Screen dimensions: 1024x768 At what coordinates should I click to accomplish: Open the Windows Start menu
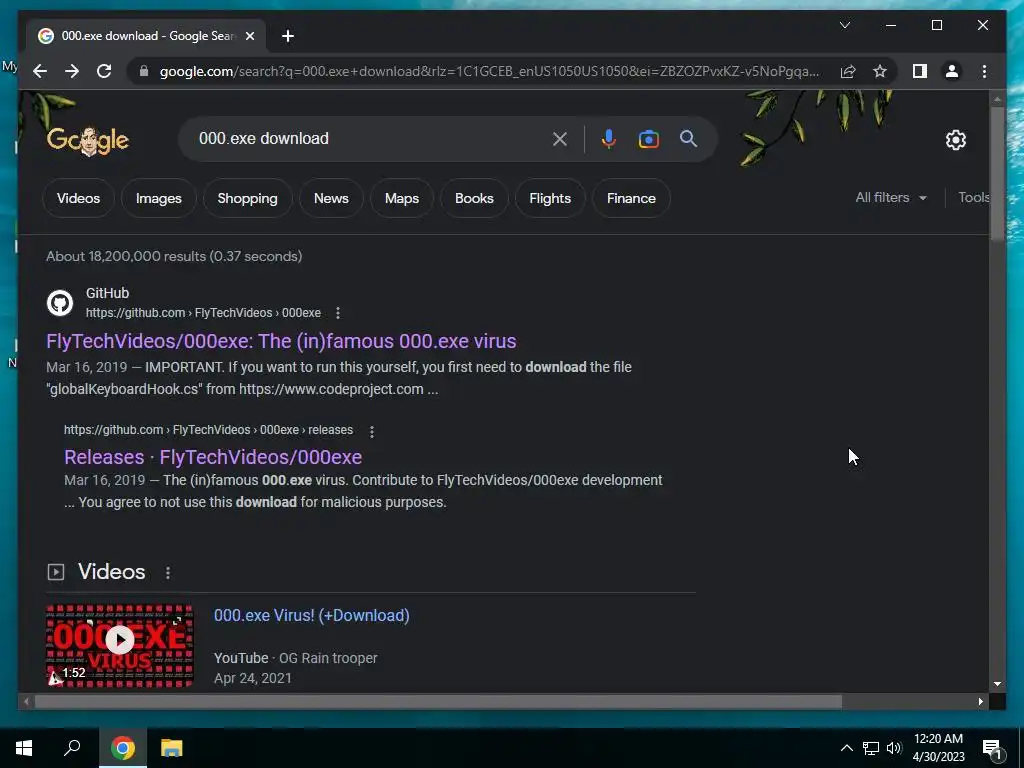coord(24,748)
